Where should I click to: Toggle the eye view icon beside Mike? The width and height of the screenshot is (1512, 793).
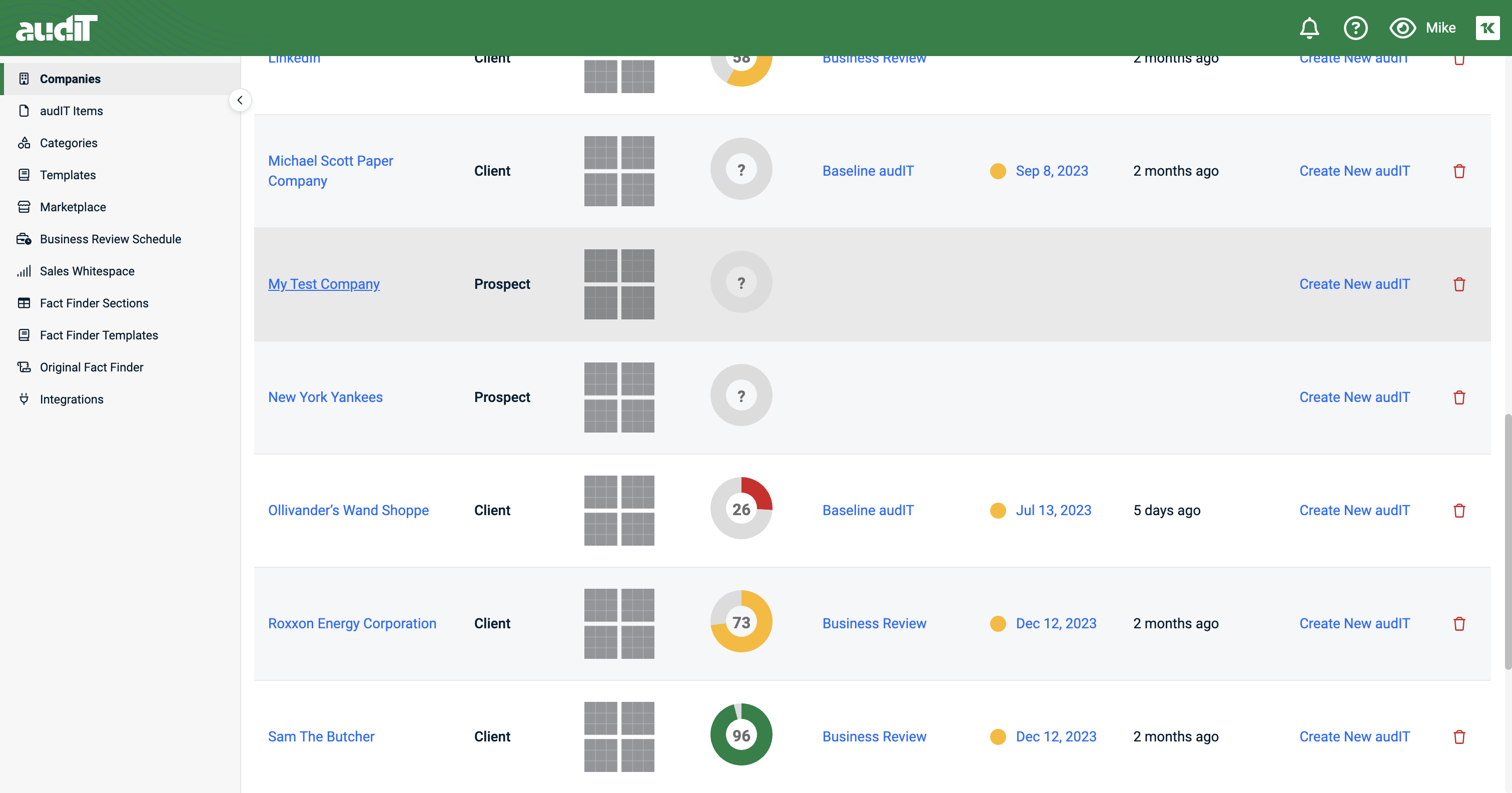(x=1402, y=28)
